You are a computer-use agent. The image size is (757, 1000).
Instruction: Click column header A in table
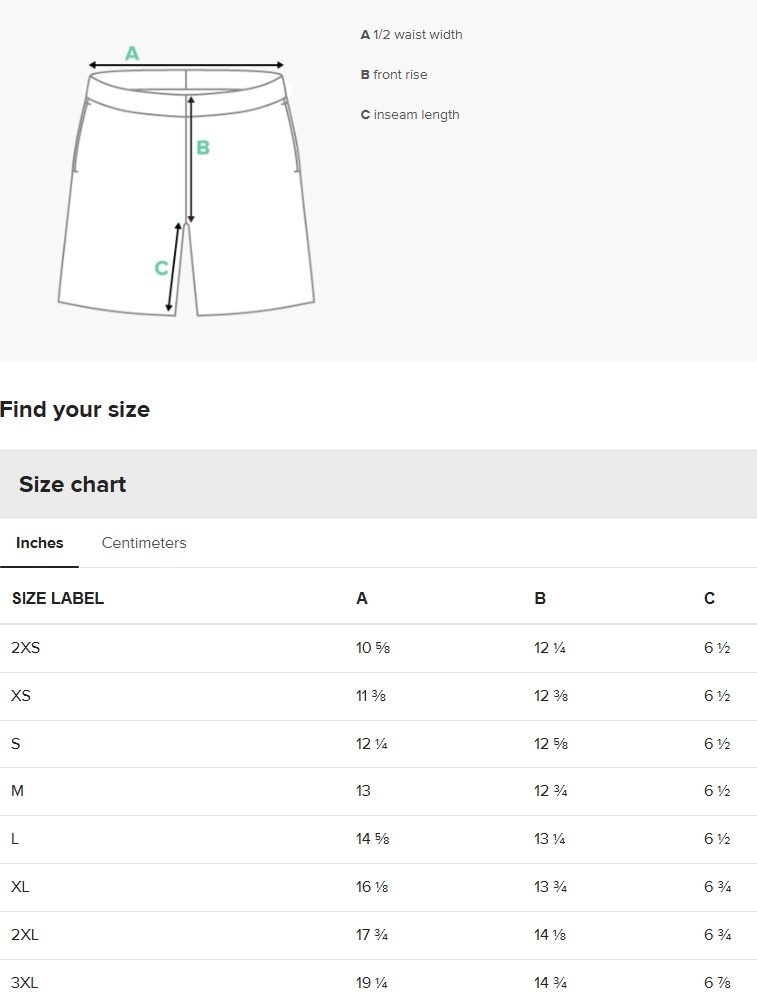pyautogui.click(x=362, y=598)
